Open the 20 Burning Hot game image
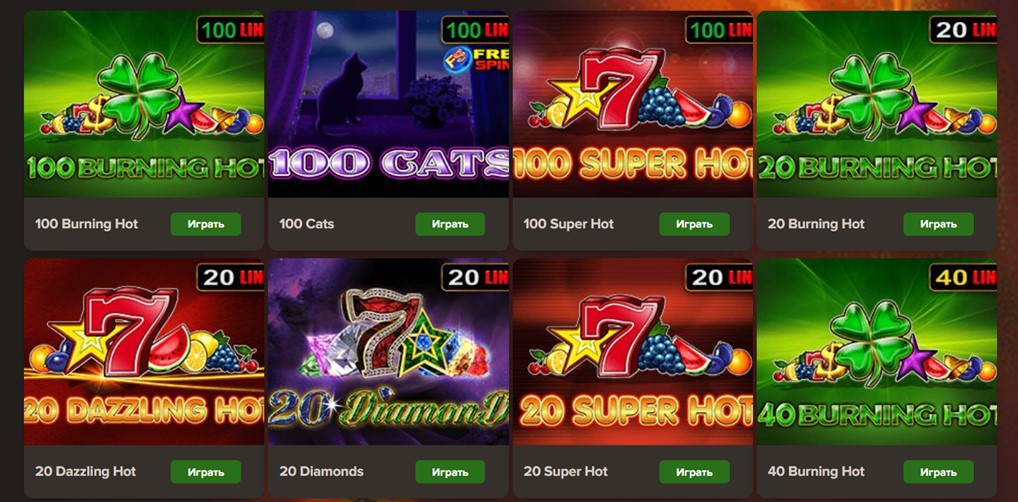1018x502 pixels. [x=876, y=104]
